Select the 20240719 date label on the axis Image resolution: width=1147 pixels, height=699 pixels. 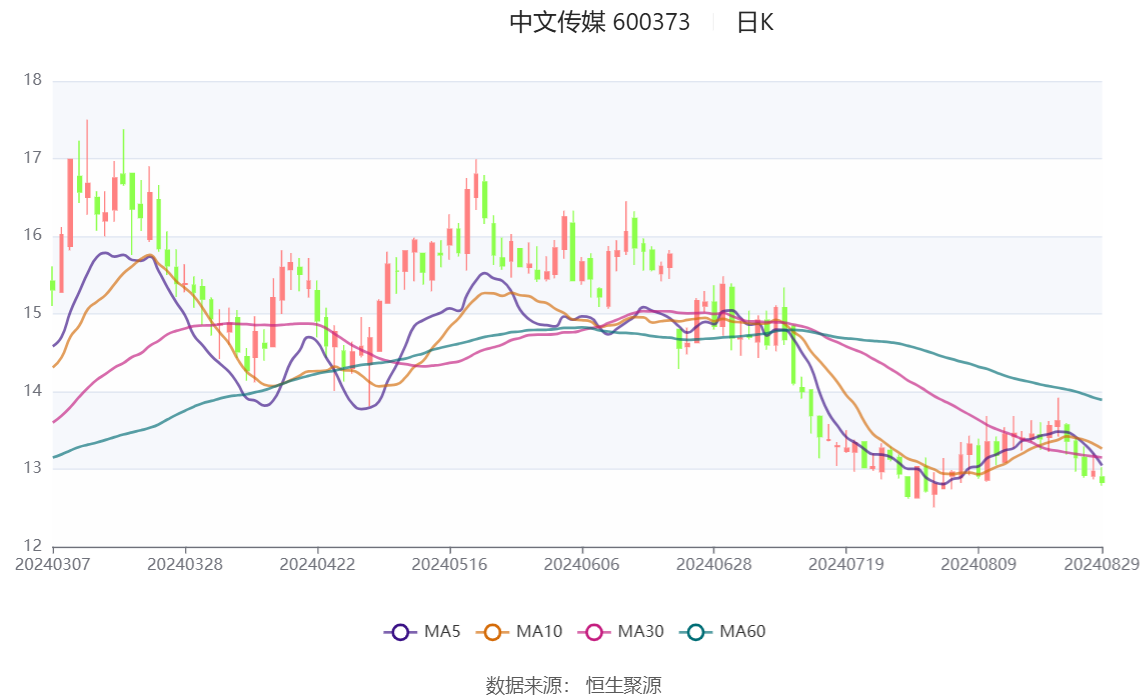[846, 564]
